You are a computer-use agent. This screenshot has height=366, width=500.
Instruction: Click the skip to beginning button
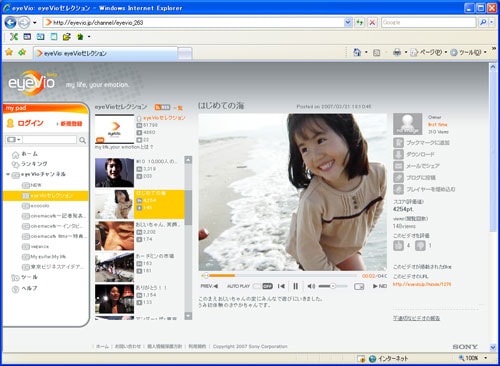281,286
